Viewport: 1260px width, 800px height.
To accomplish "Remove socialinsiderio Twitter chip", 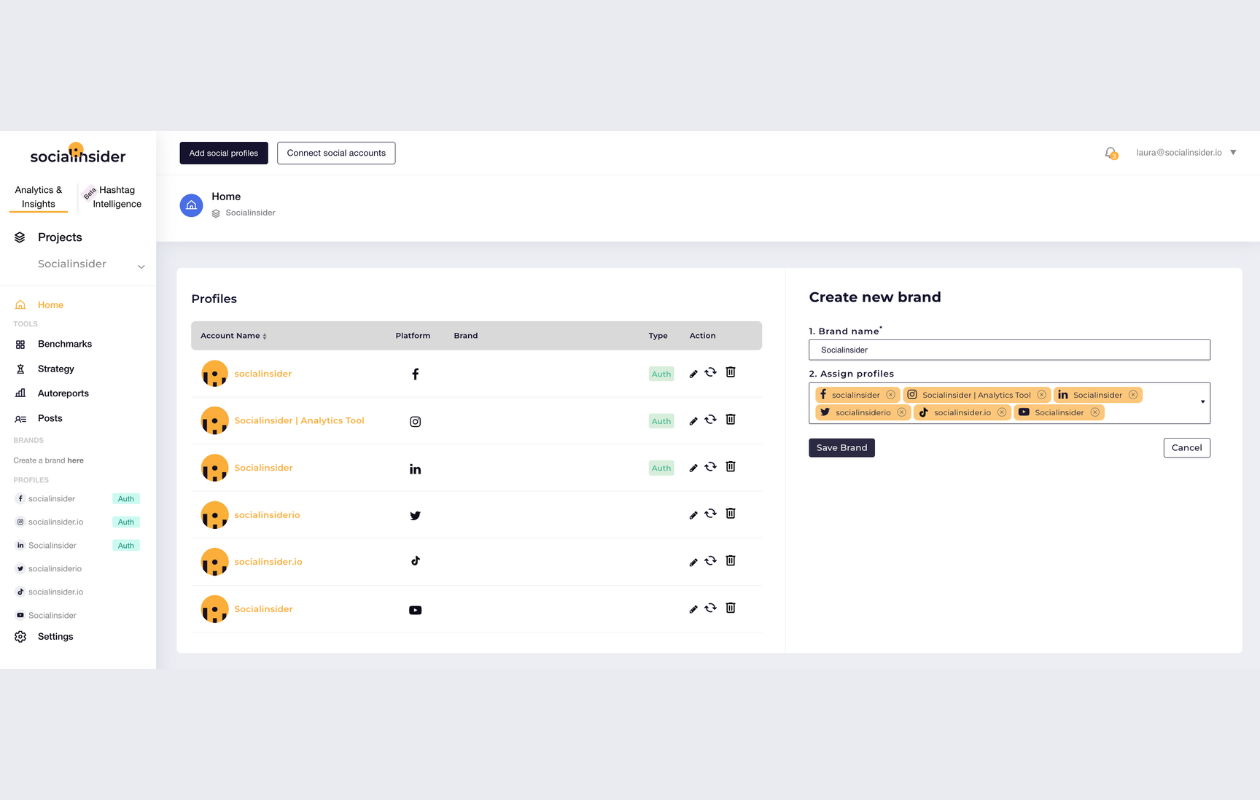I will click(902, 412).
